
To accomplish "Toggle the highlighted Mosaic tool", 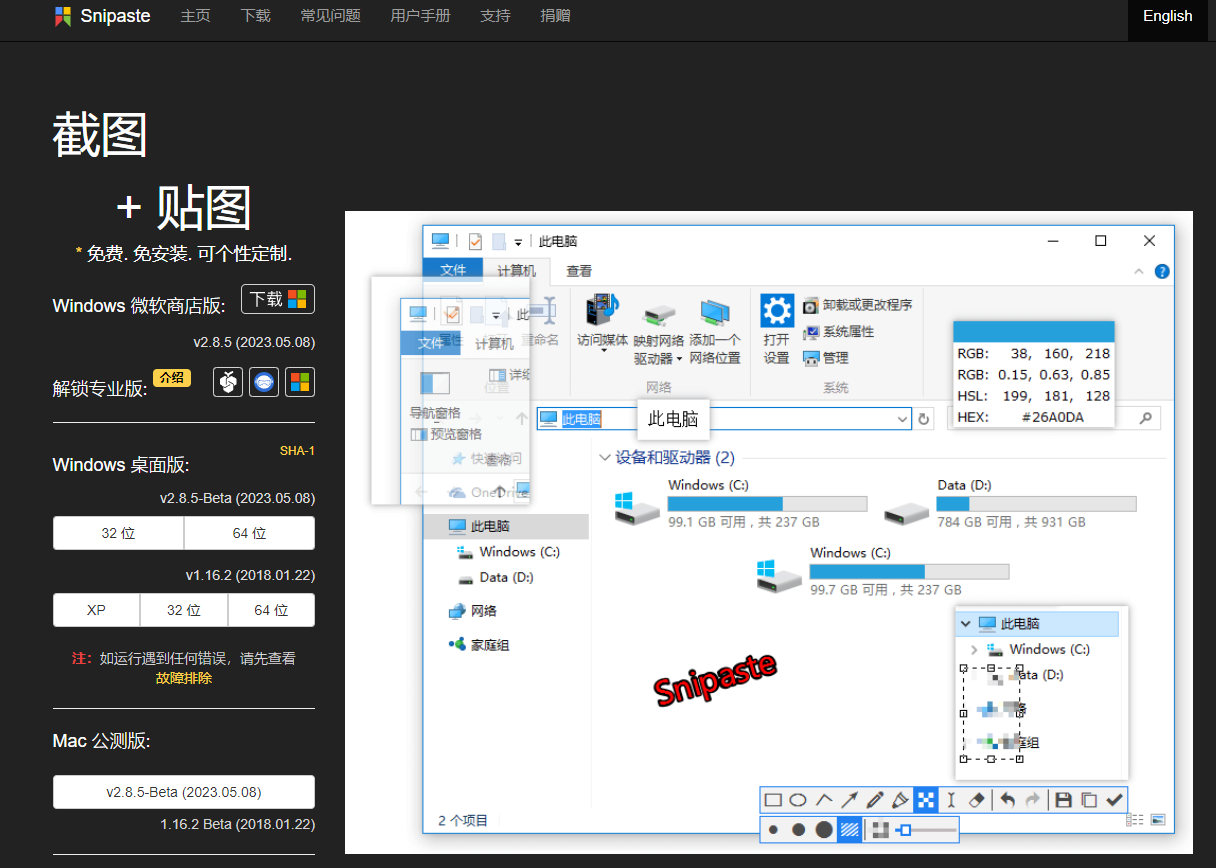I will point(926,800).
